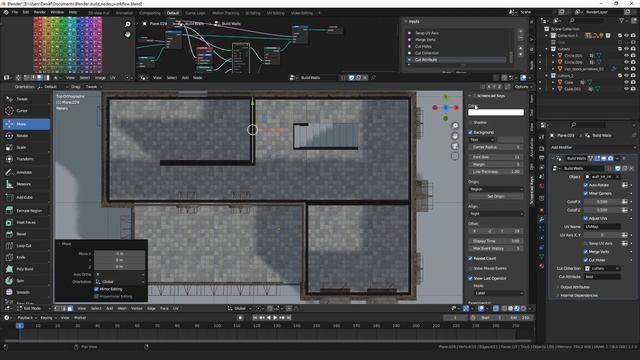The image size is (640, 360).
Task: Select the Bevel tool
Action: tap(26, 234)
